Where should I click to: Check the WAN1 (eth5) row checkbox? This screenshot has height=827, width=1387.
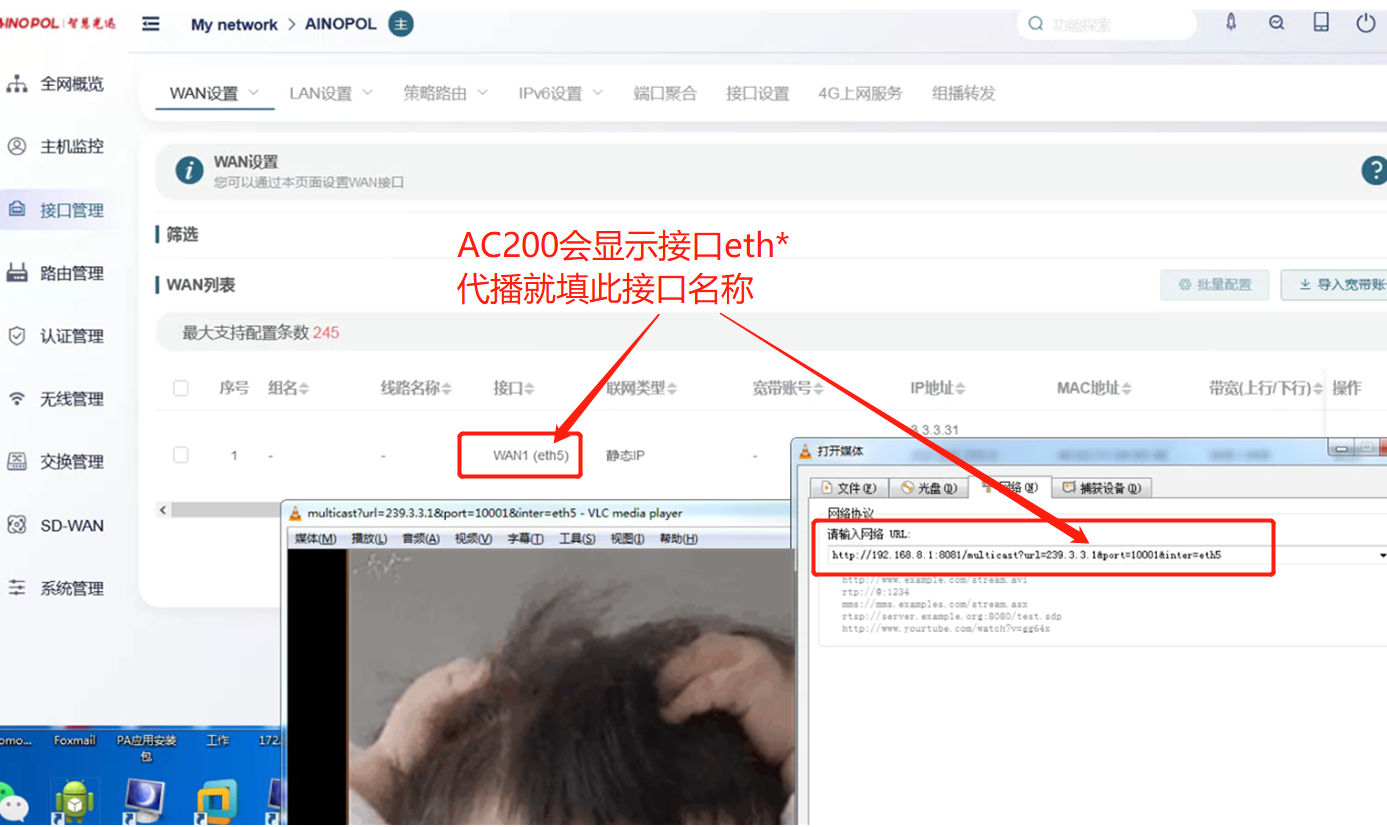pos(181,455)
